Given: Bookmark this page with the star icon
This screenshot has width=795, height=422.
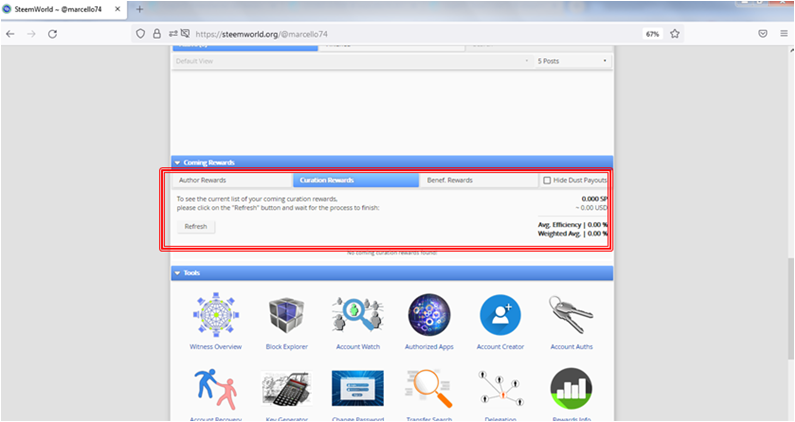Looking at the screenshot, I should point(674,34).
